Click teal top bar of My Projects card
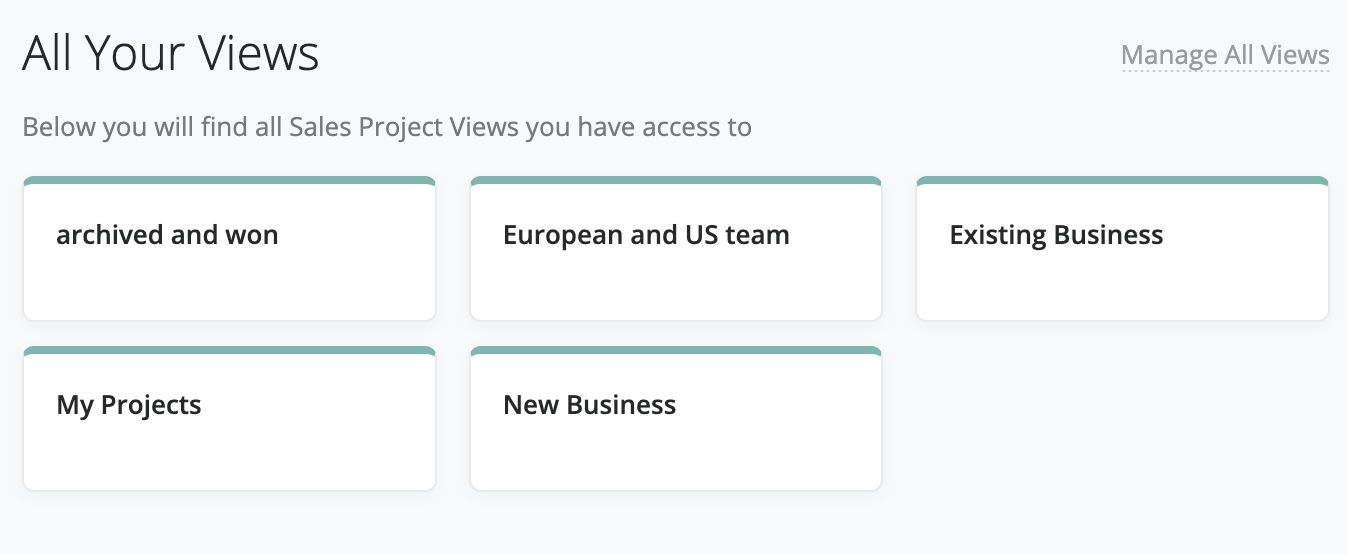 [x=229, y=351]
